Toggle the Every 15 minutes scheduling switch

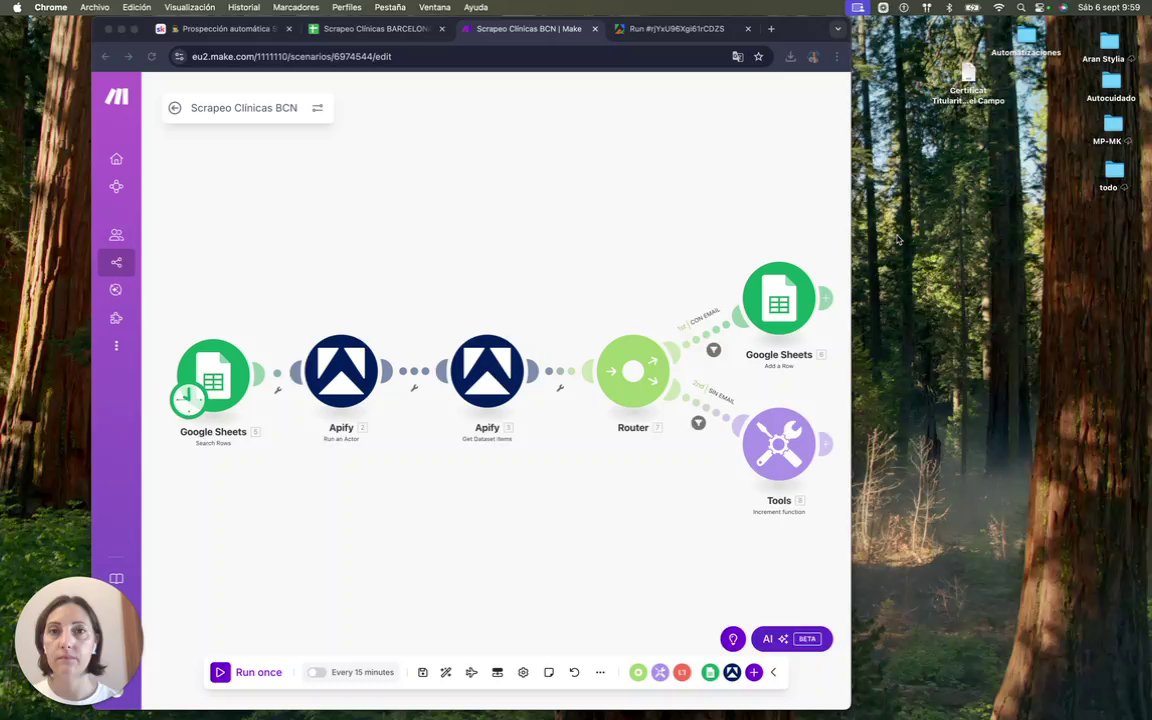[x=316, y=672]
